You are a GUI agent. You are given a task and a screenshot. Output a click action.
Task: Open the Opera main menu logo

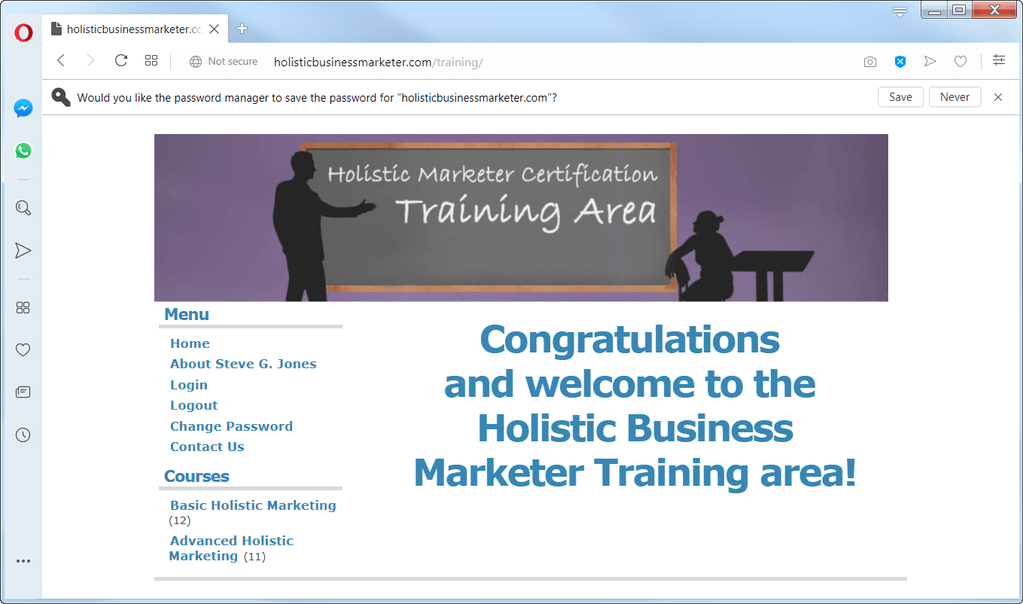pos(23,33)
